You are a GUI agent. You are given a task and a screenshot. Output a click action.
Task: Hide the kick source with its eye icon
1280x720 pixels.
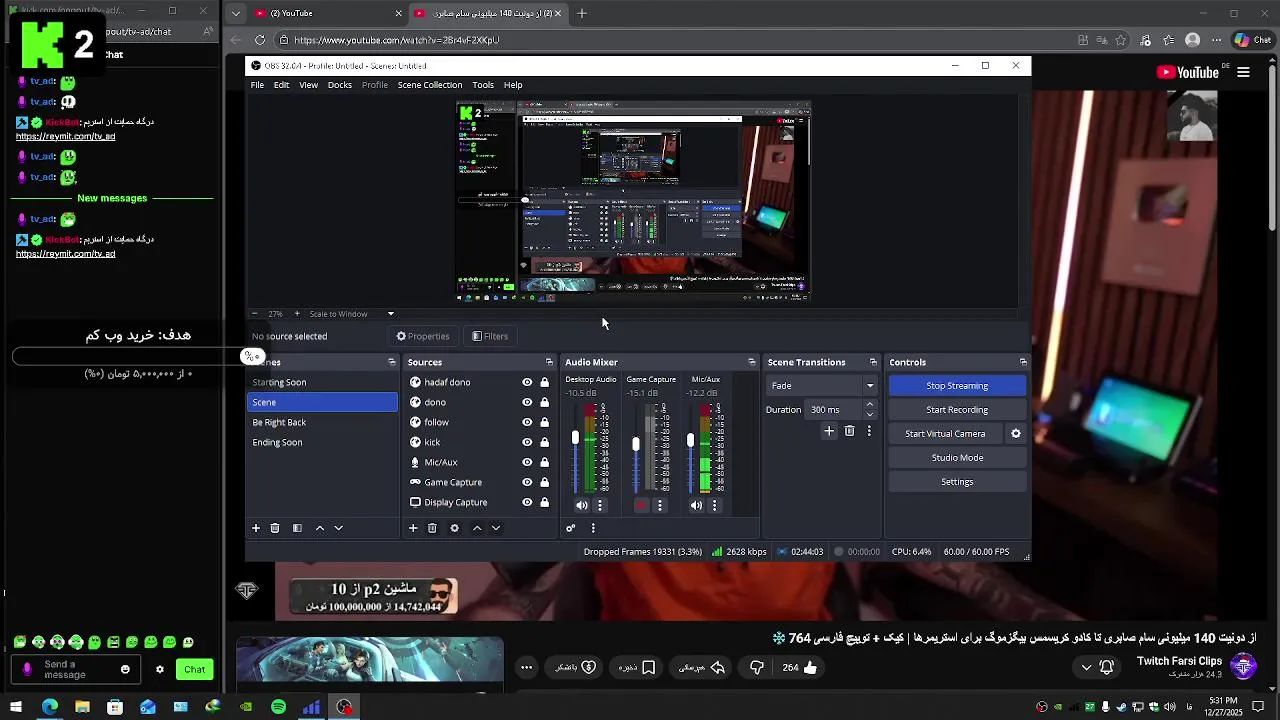527,442
